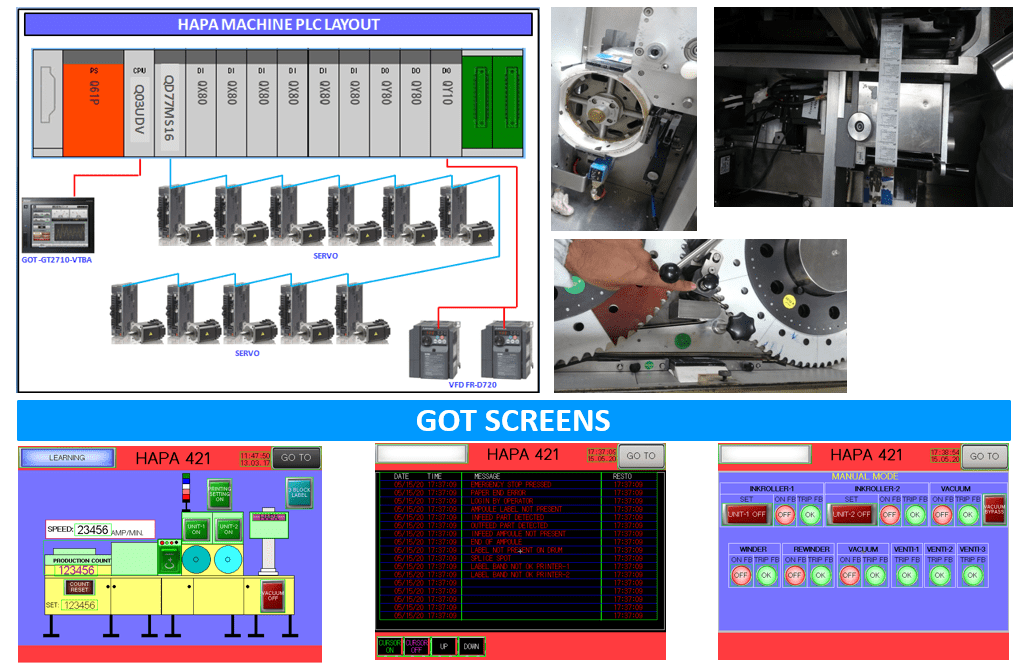The image size is (1022, 663).
Task: Select the DO QY10 output module
Action: point(446,104)
